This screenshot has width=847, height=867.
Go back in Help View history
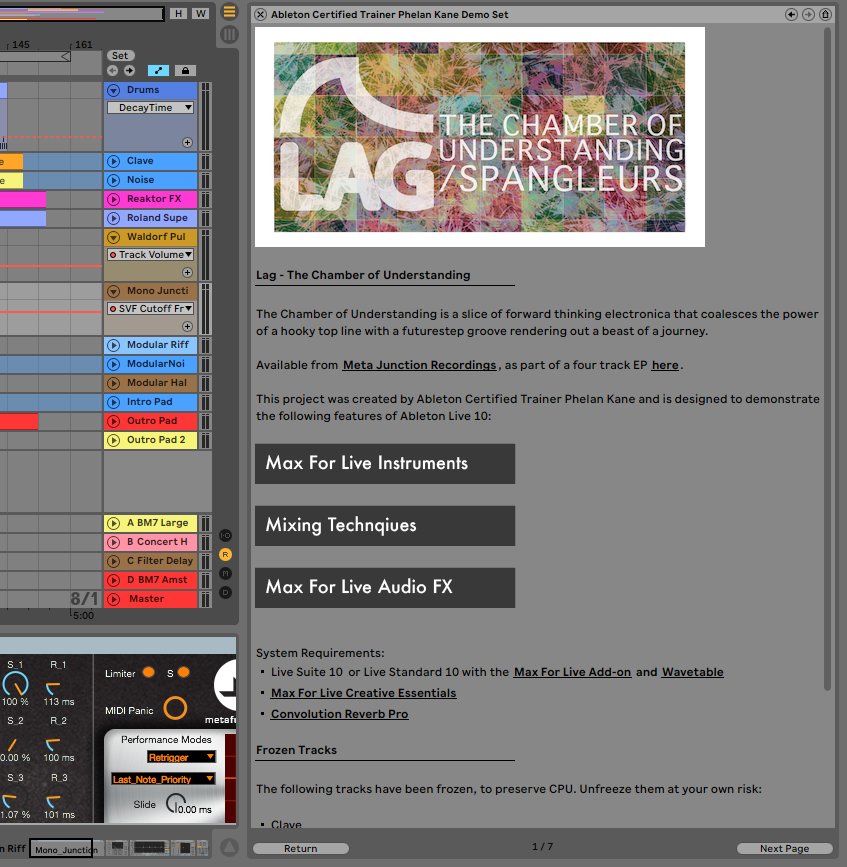tap(791, 14)
